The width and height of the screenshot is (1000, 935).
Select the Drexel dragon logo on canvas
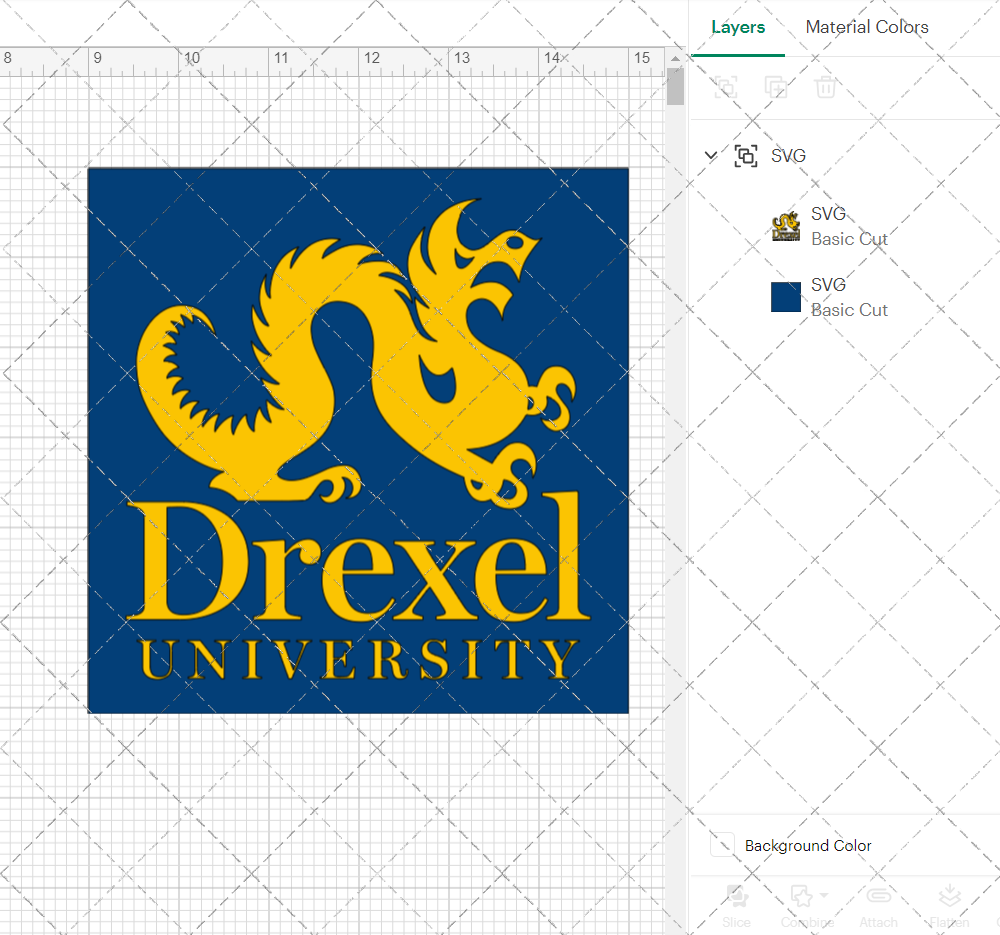(x=358, y=441)
